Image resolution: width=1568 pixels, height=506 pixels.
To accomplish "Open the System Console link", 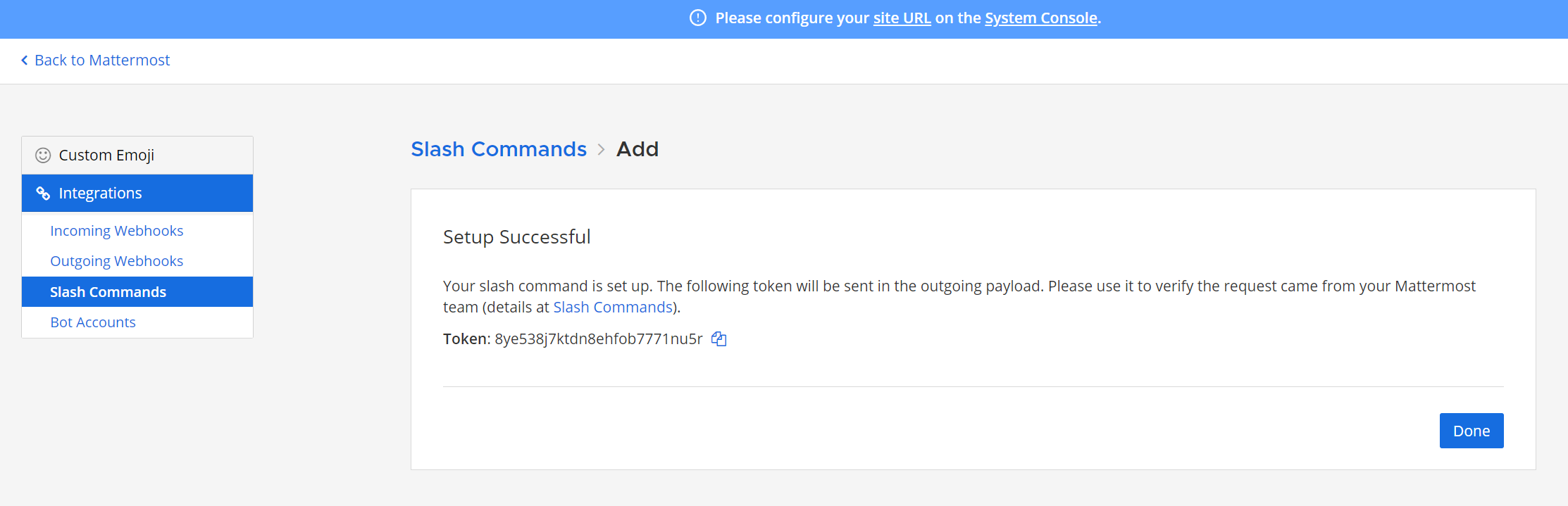I will click(x=1041, y=18).
